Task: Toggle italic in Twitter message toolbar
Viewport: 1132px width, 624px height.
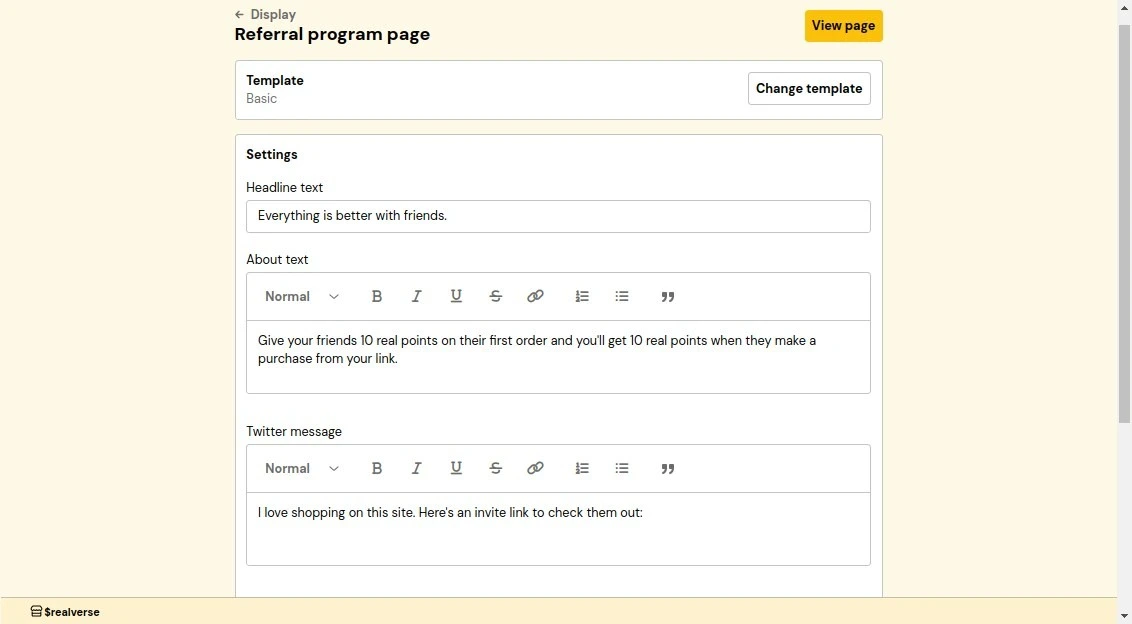Action: 417,469
